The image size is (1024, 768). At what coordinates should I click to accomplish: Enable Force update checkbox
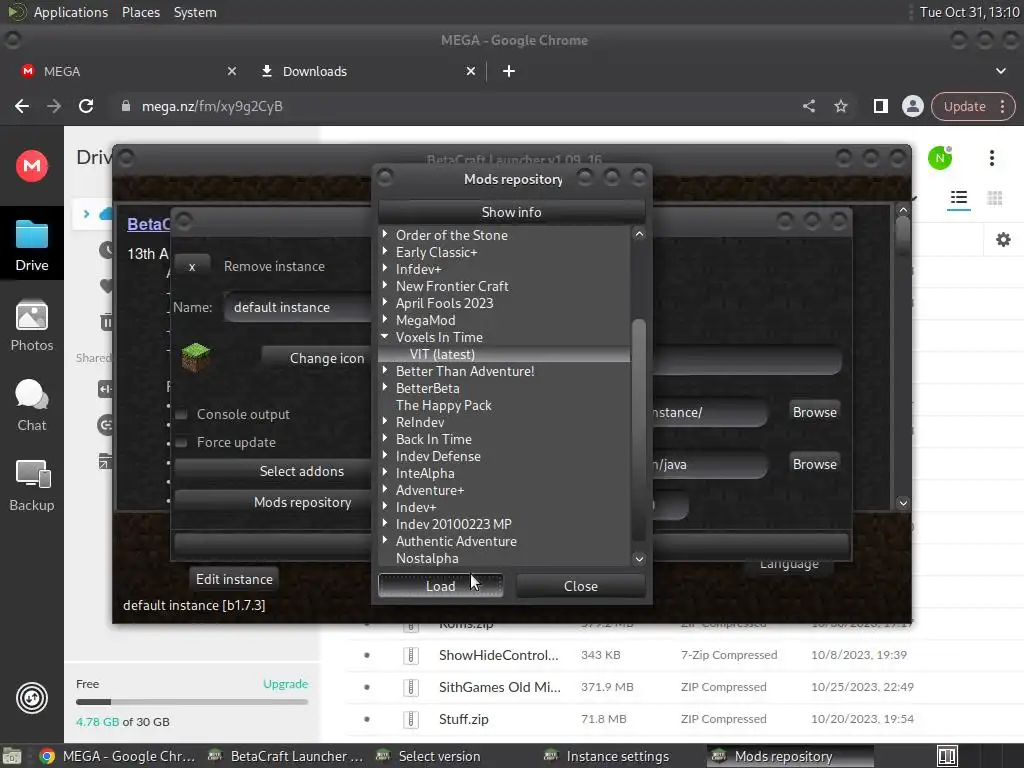click(x=182, y=442)
